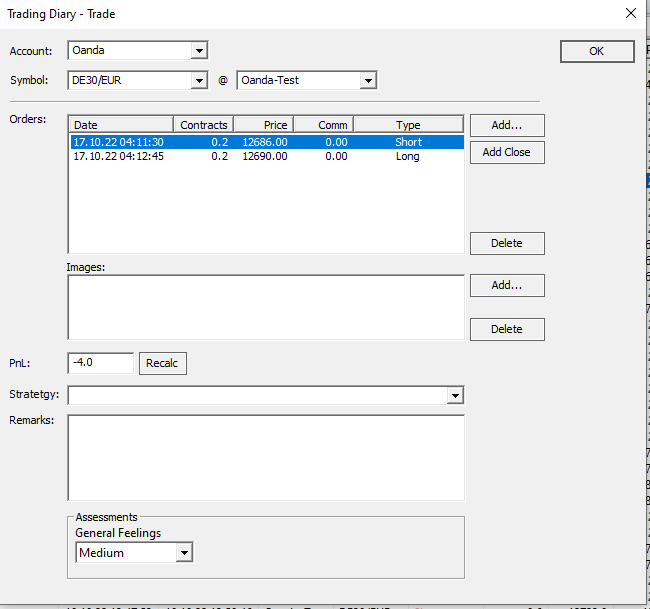Delete image using Images Delete button
This screenshot has height=609, width=650.
[507, 329]
